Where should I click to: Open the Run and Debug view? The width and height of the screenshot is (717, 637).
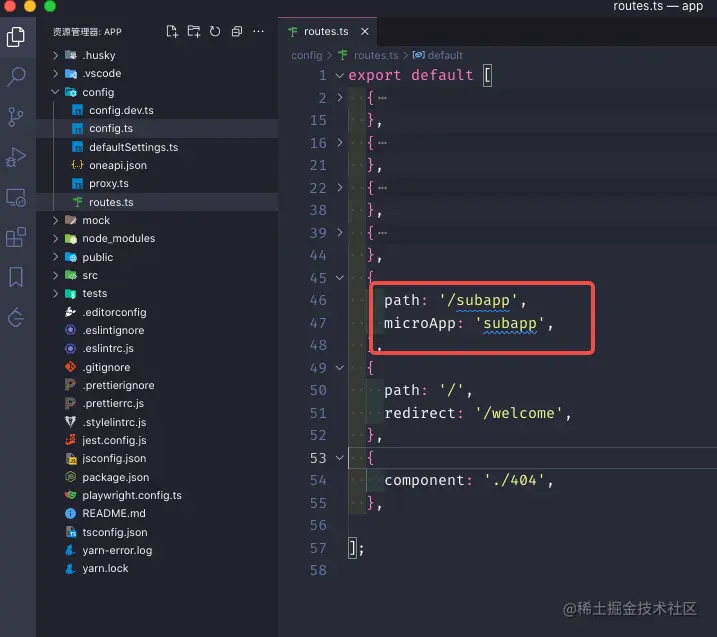16,157
